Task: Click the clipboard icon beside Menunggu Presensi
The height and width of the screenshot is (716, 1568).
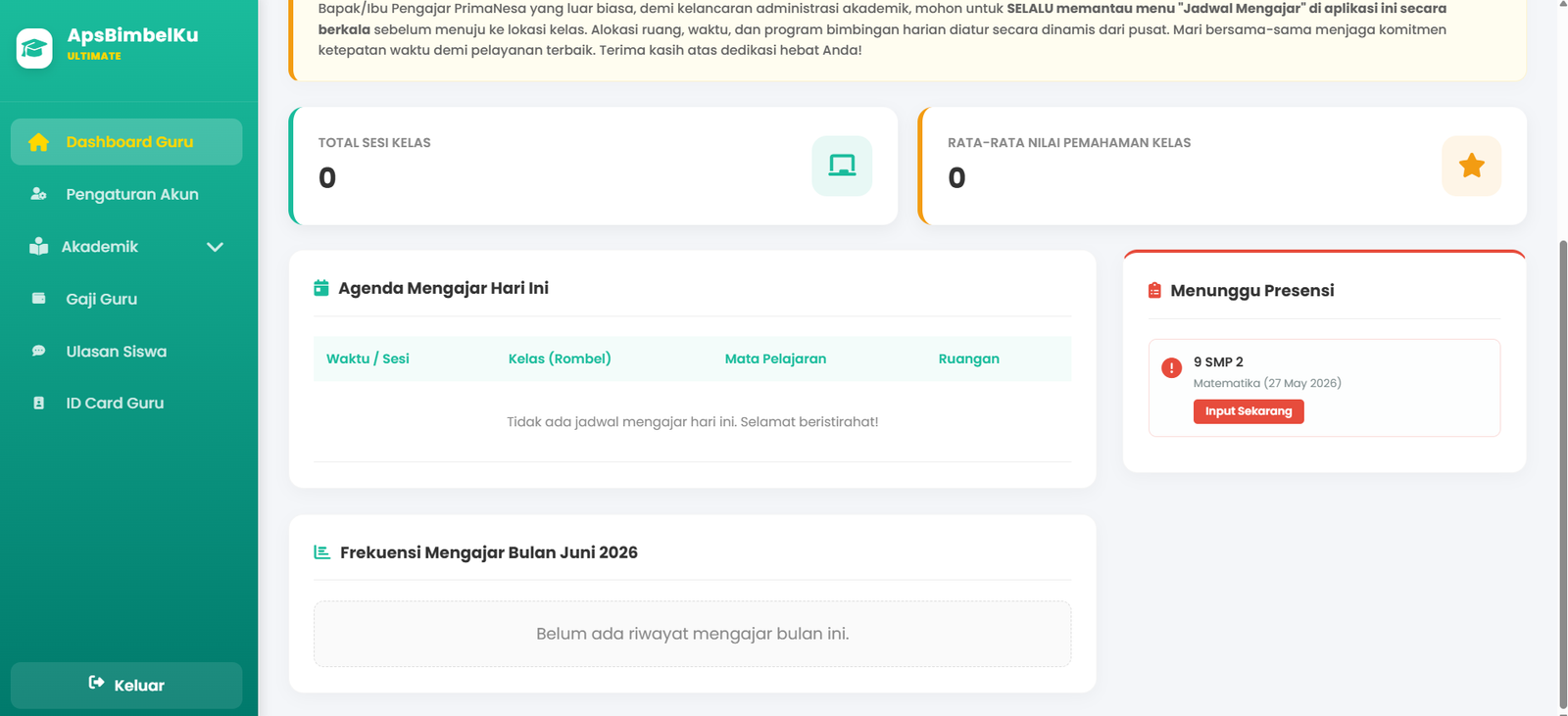Action: click(x=1154, y=290)
